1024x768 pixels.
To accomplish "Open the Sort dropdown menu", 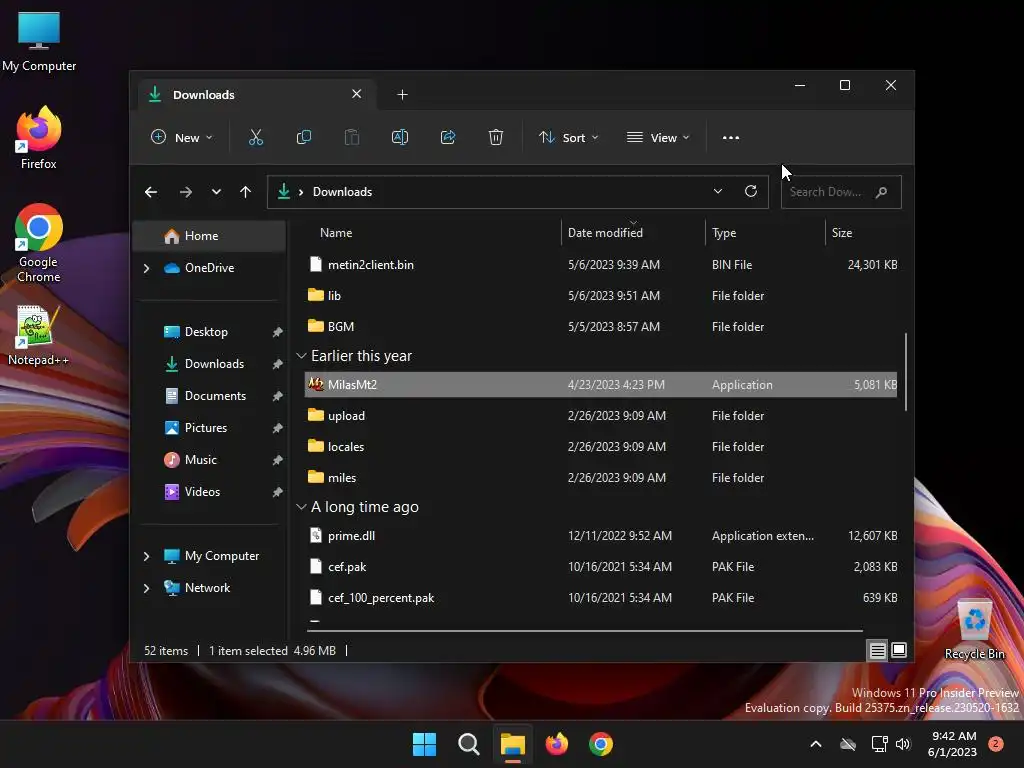I will point(568,137).
